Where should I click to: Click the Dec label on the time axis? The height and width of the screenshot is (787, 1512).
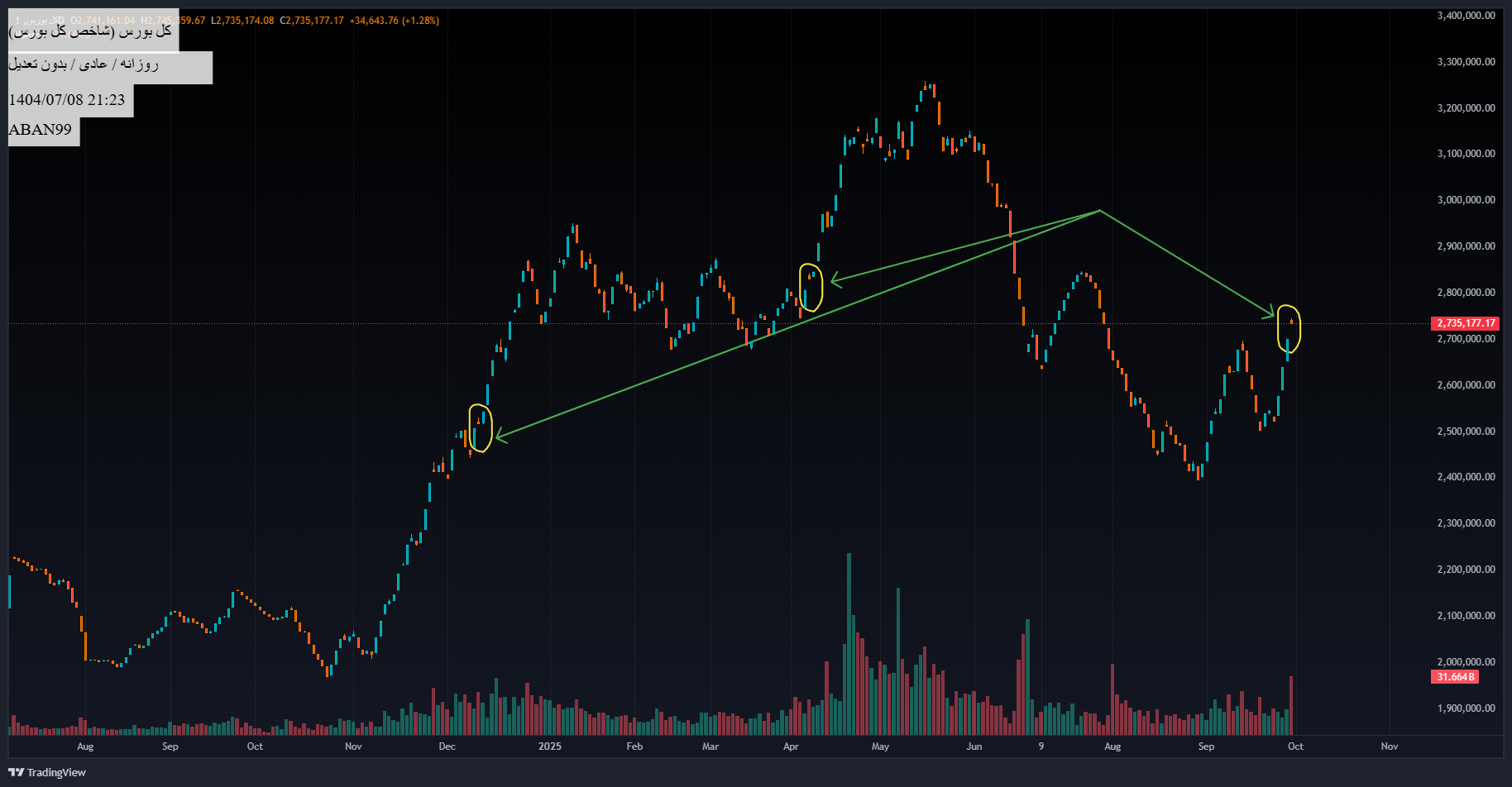point(447,746)
